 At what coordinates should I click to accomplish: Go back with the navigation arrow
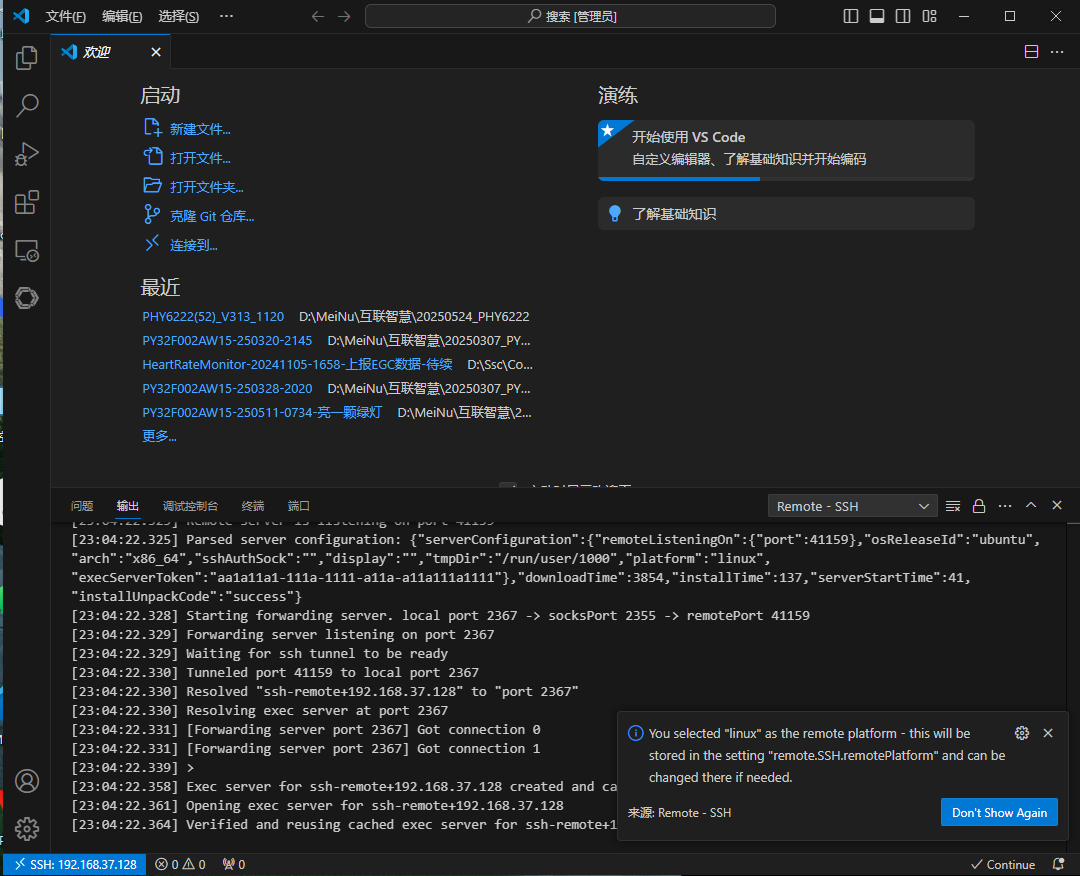318,17
